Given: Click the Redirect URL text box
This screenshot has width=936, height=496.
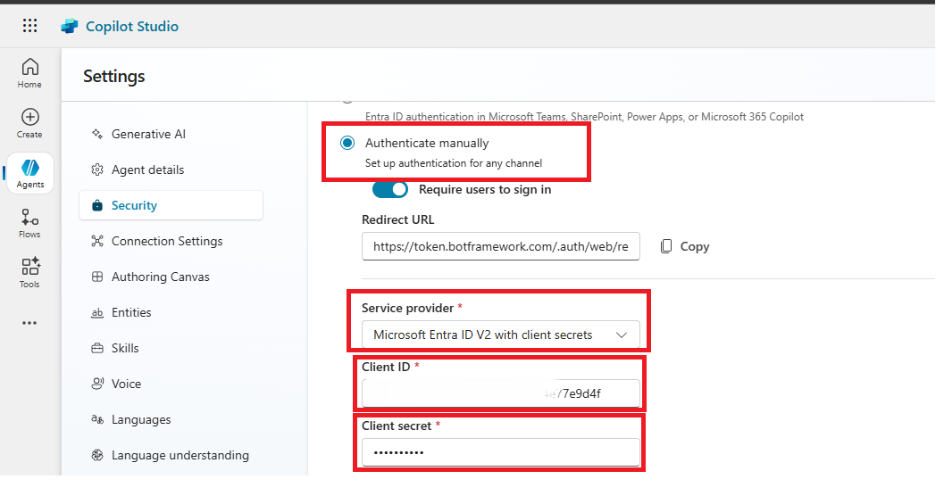Looking at the screenshot, I should [x=500, y=246].
